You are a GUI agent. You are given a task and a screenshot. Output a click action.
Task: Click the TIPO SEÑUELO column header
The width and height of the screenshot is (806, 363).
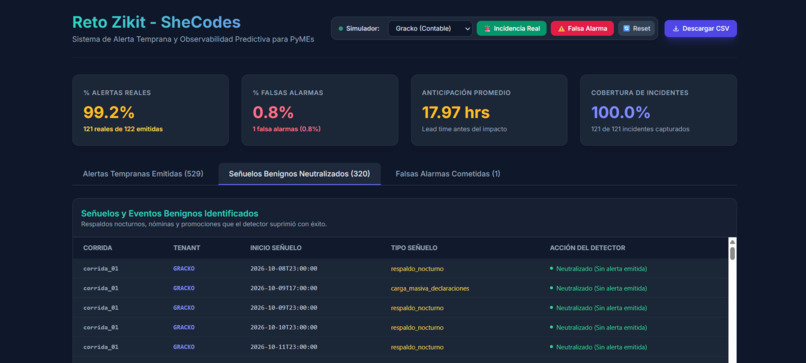point(414,248)
